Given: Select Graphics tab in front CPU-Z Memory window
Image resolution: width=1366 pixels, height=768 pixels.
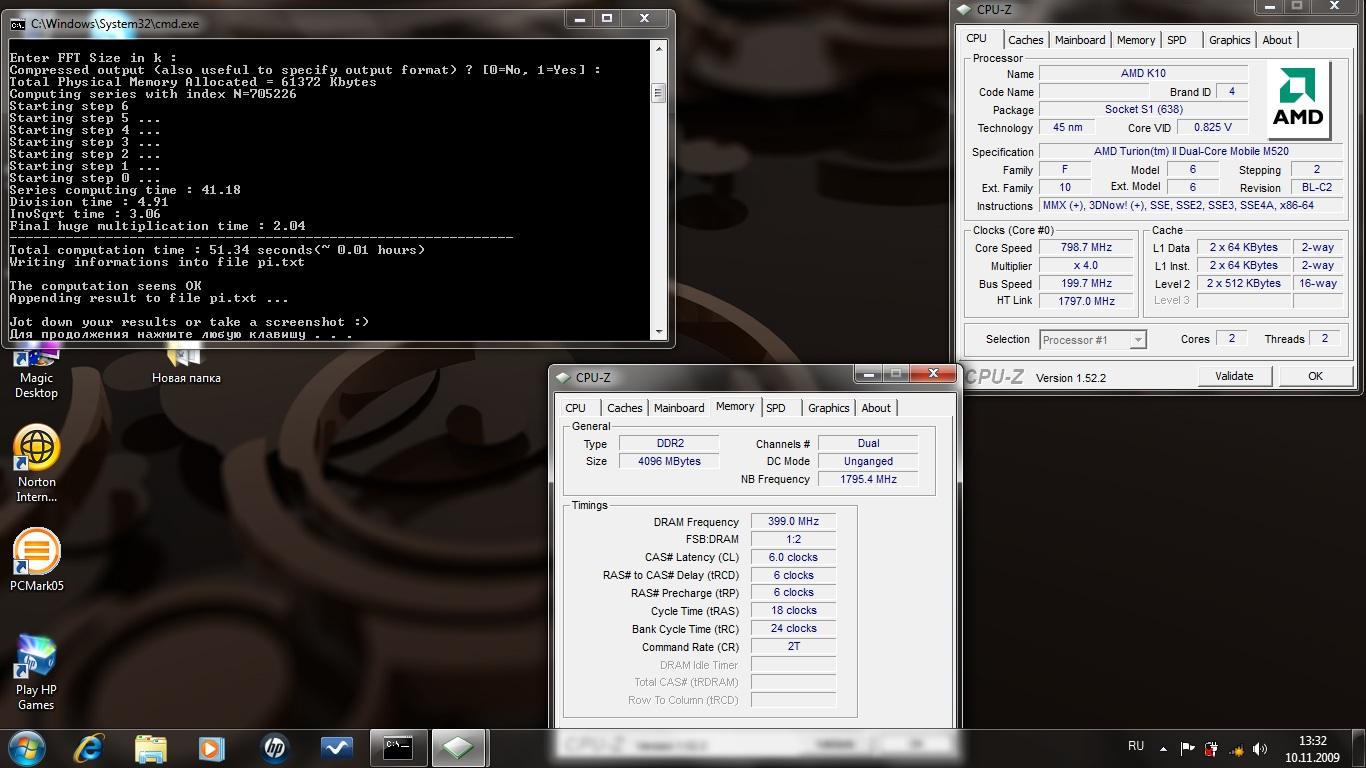Looking at the screenshot, I should click(829, 408).
